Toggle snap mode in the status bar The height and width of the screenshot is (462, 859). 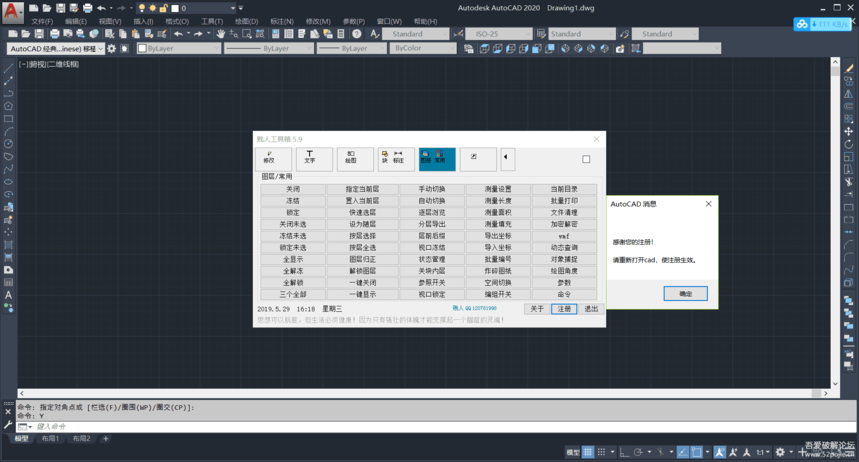pos(601,452)
